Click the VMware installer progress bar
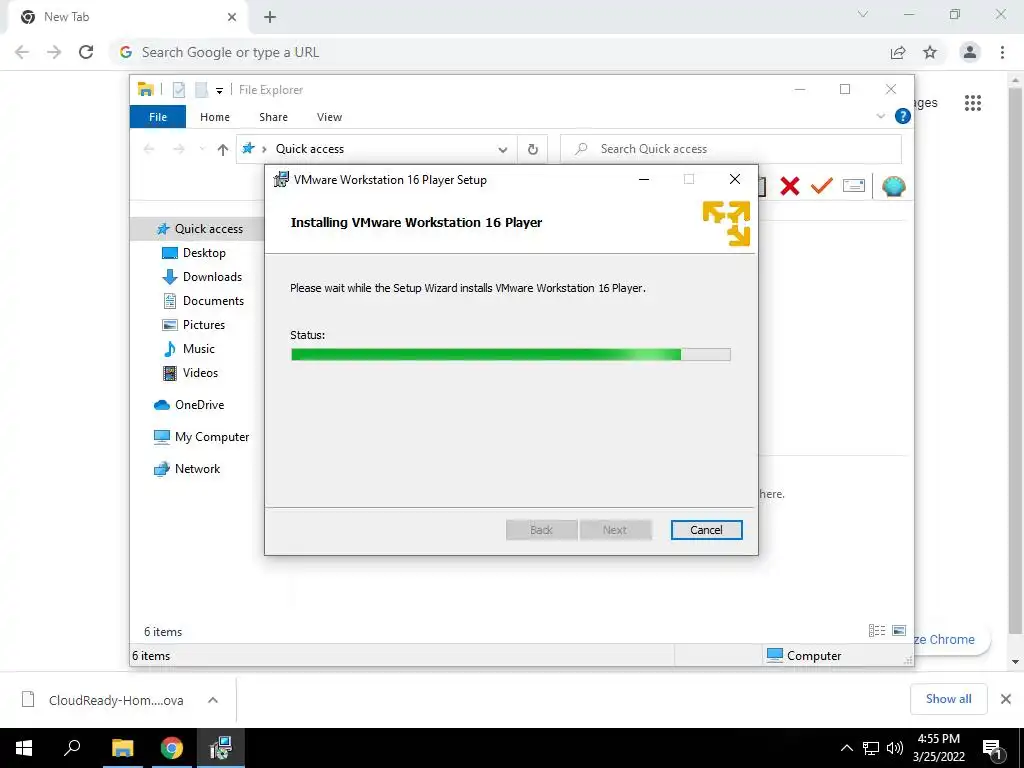1024x768 pixels. pyautogui.click(x=511, y=355)
